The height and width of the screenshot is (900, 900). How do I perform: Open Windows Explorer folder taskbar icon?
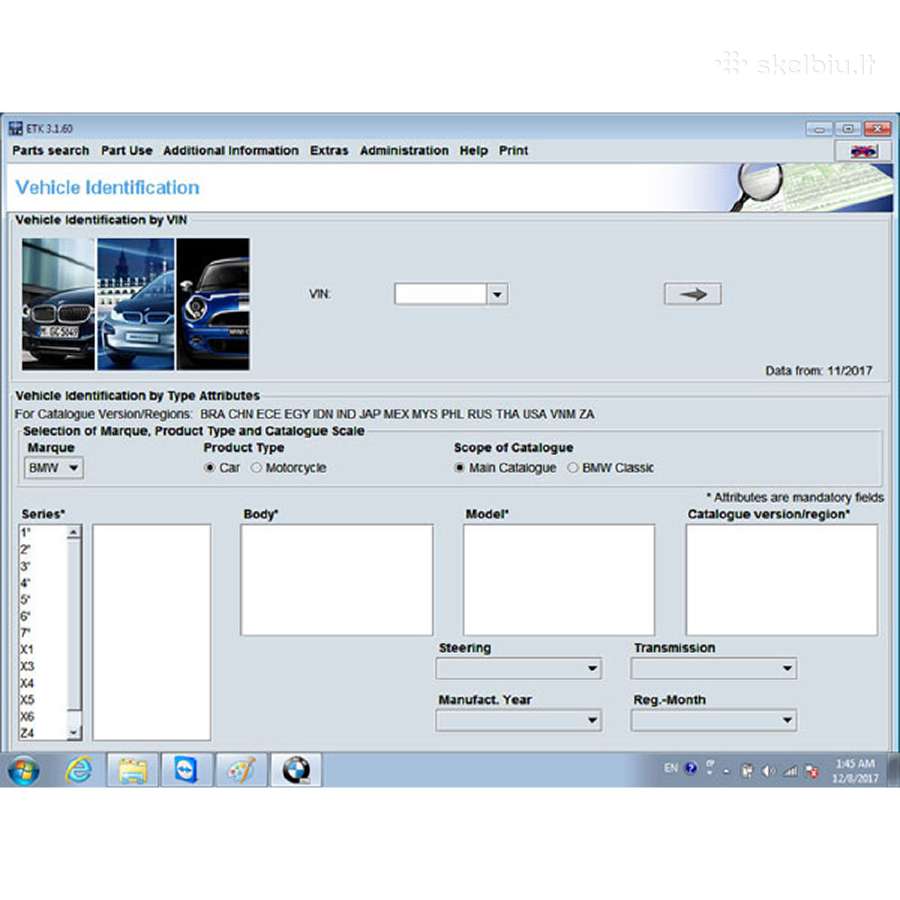click(x=133, y=770)
